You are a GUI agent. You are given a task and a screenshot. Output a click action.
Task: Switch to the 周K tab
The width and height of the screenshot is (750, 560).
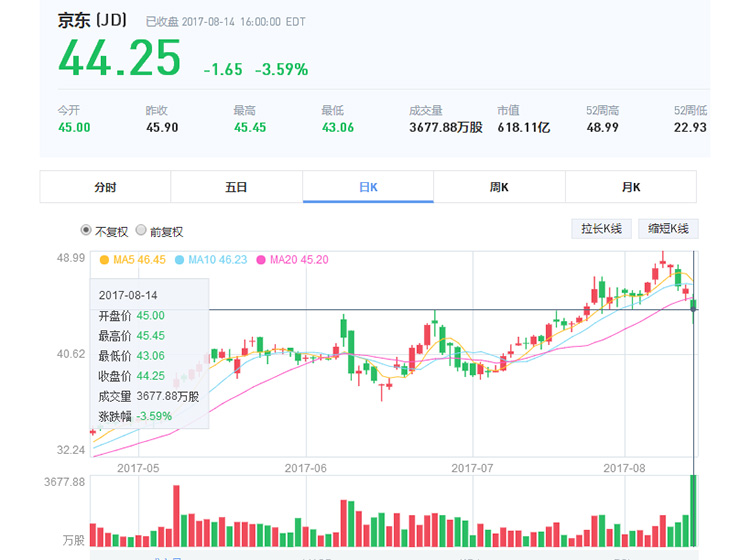(x=499, y=187)
